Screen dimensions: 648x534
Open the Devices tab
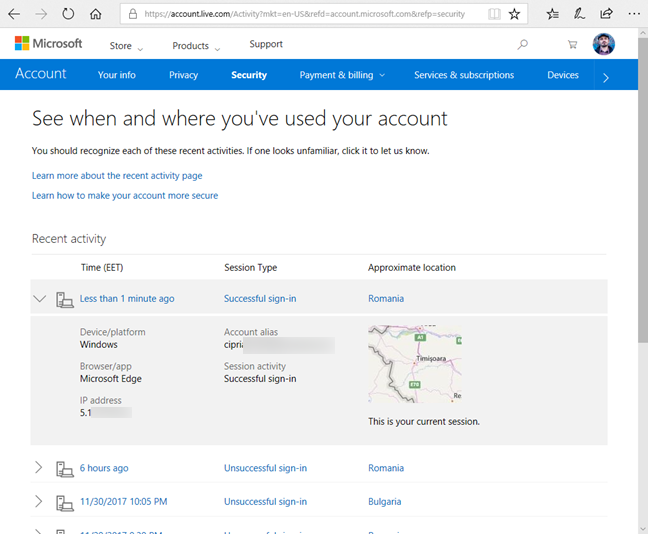563,75
